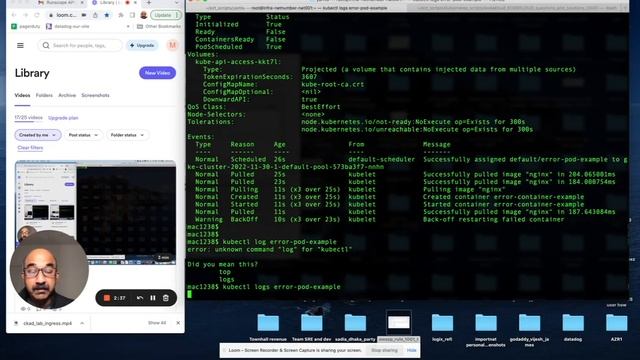Open the Chrome profile avatar
This screenshot has height=360, width=640.
(x=144, y=15)
